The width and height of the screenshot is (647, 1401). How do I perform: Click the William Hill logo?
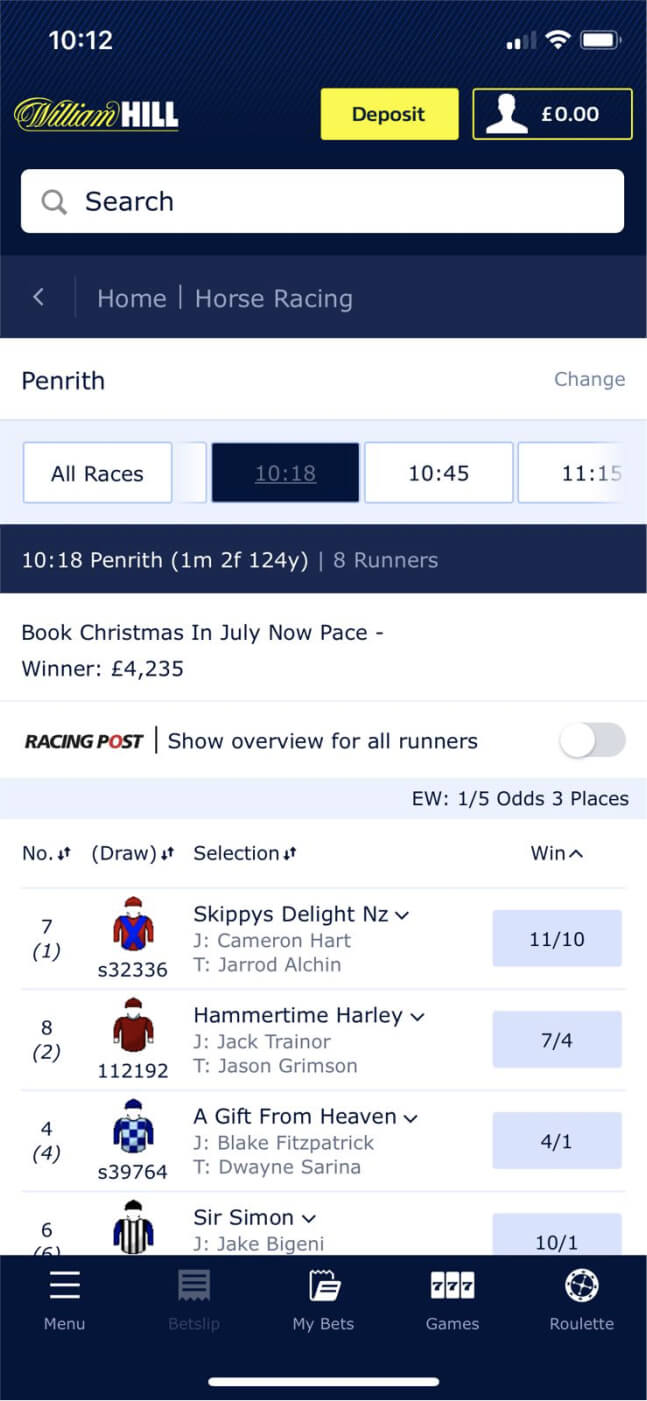coord(96,114)
